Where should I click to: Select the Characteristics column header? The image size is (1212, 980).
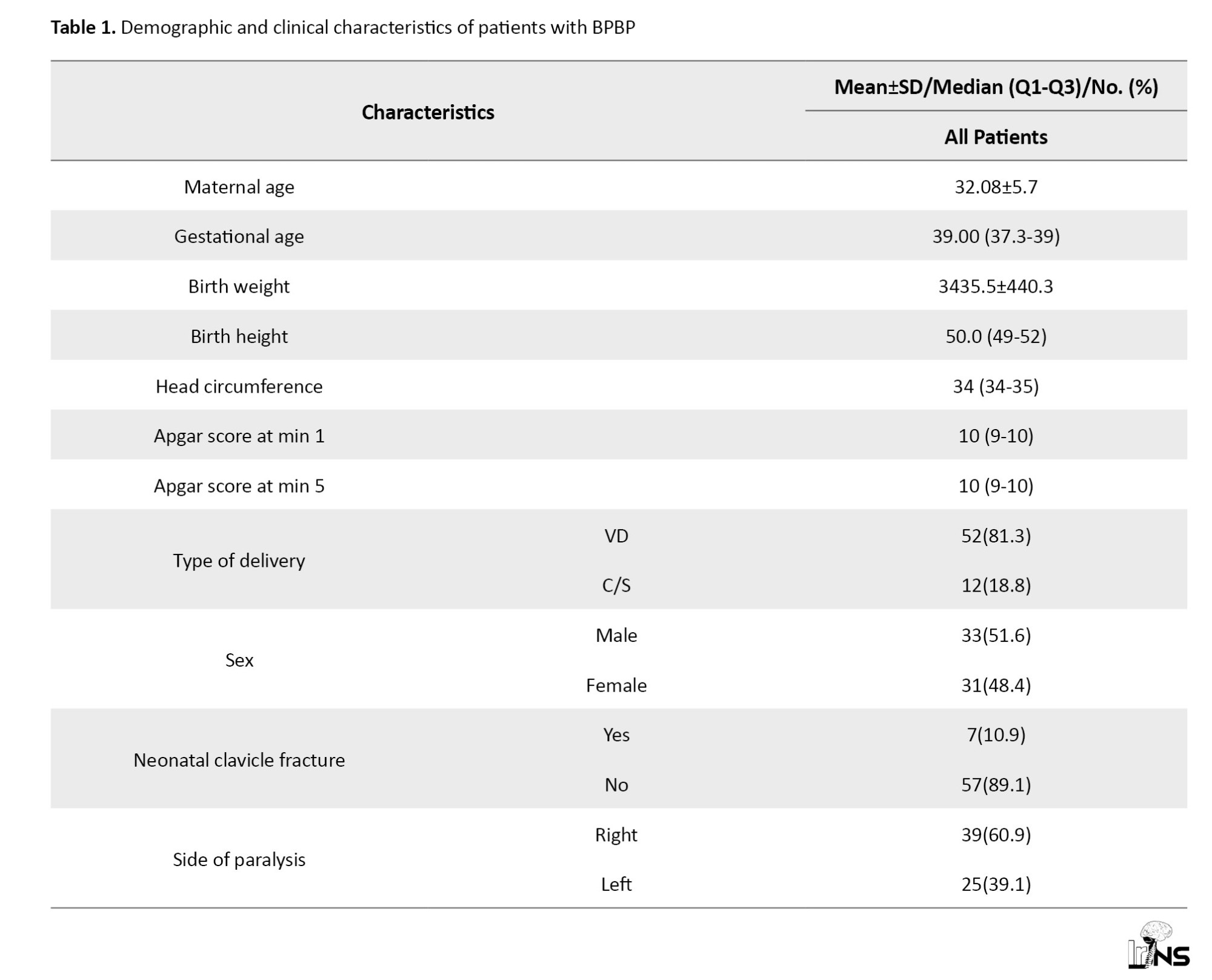(428, 112)
